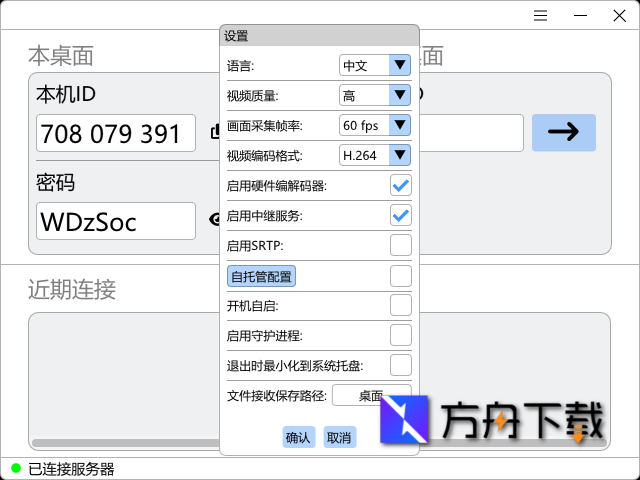Click the 已连接服务器 status text
The width and height of the screenshot is (640, 480).
[x=71, y=469]
